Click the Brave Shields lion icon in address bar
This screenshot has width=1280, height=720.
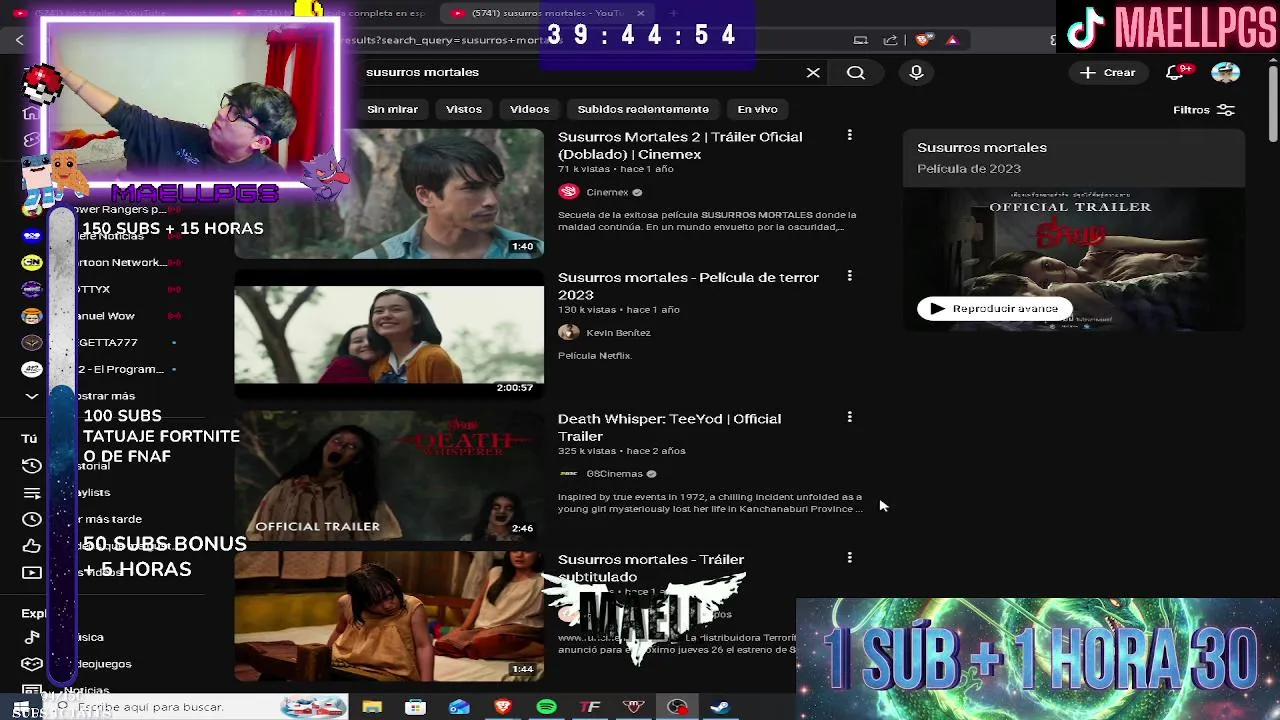pyautogui.click(x=924, y=40)
